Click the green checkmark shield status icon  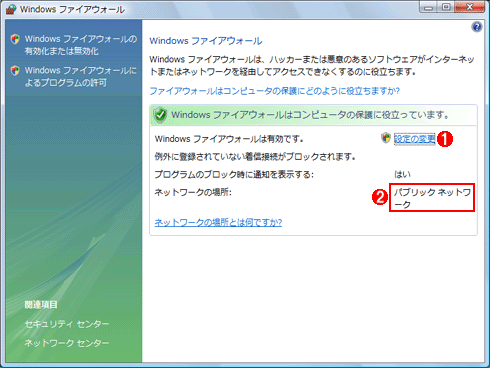[160, 115]
